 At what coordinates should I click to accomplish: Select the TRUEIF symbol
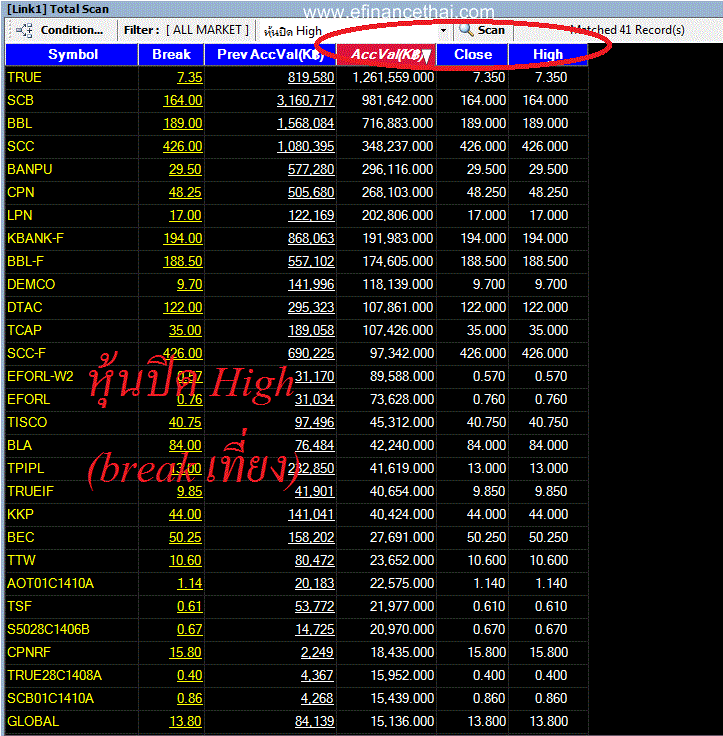pyautogui.click(x=31, y=491)
